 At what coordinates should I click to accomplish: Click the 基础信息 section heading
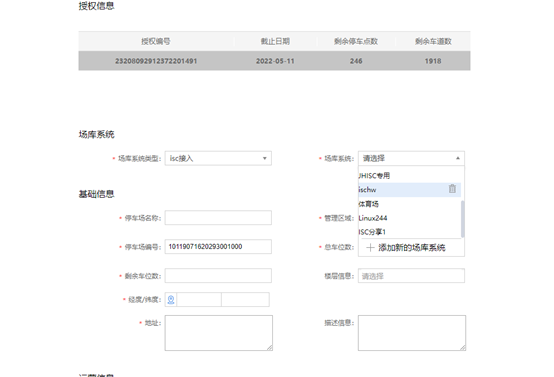click(x=96, y=194)
